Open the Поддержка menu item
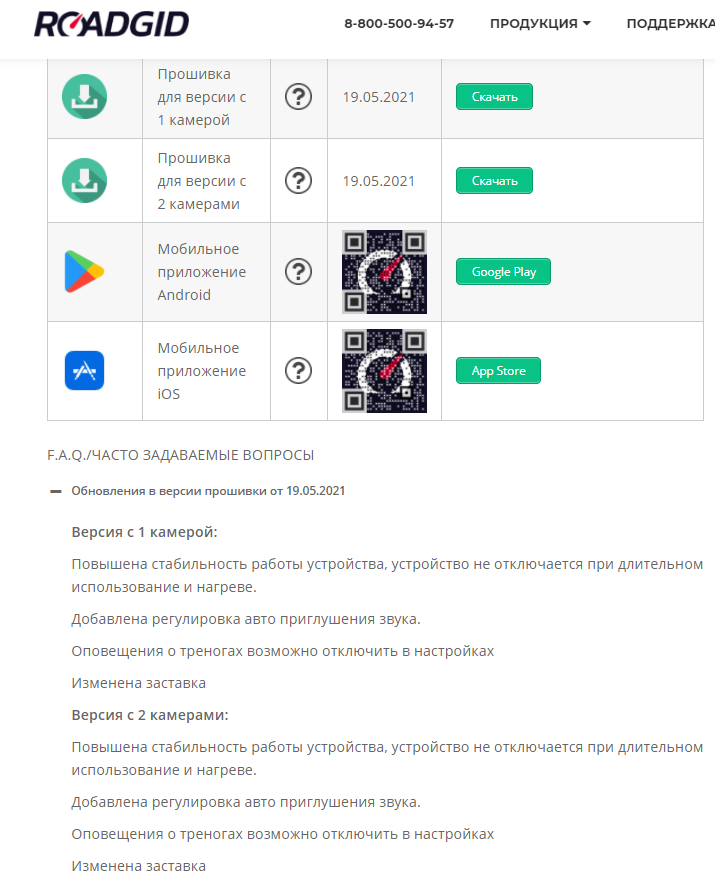 click(670, 24)
